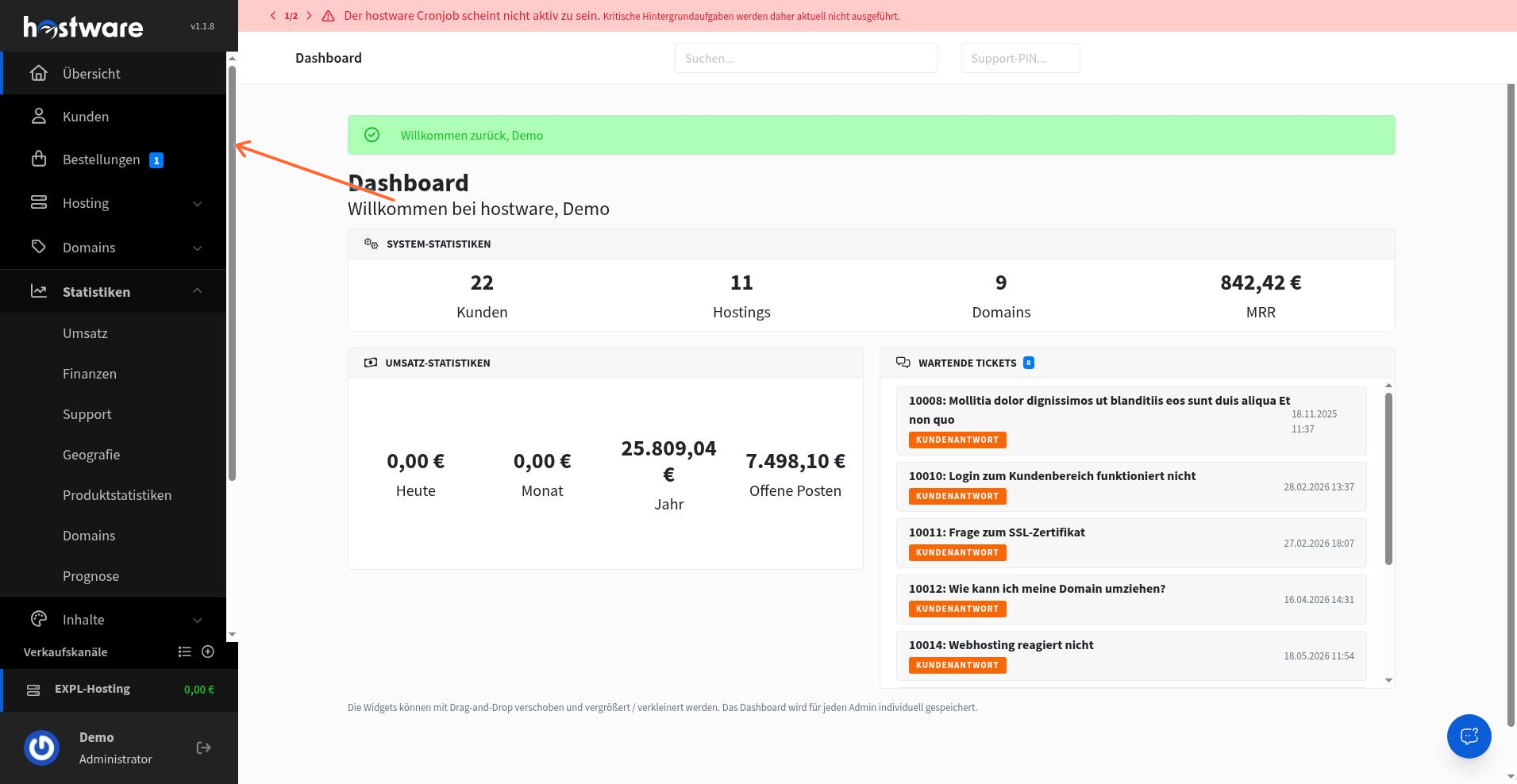Go to next alert notification
1517x784 pixels.
click(x=309, y=16)
